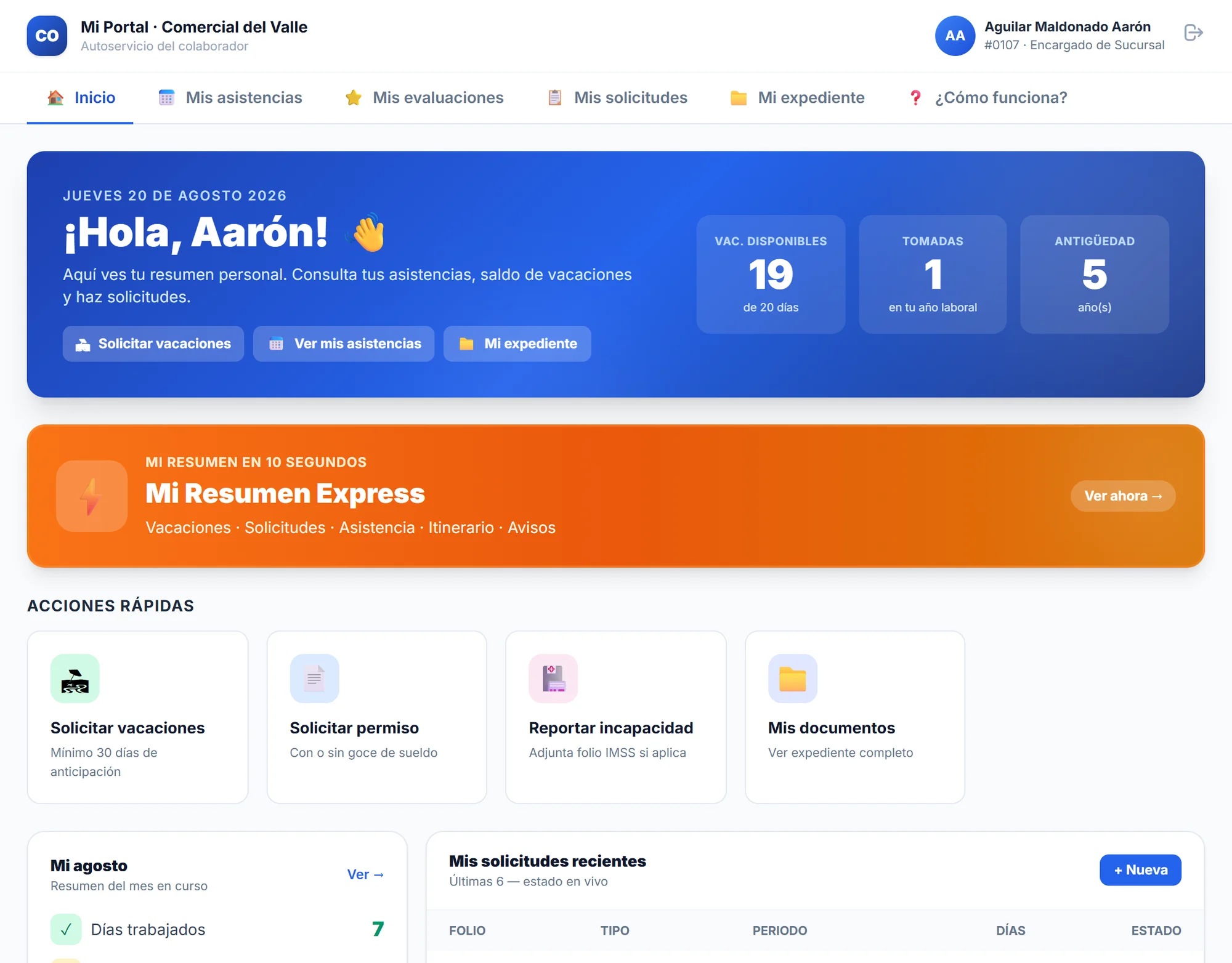
Task: Click the document icon in Solicitar permiso card
Action: click(315, 679)
